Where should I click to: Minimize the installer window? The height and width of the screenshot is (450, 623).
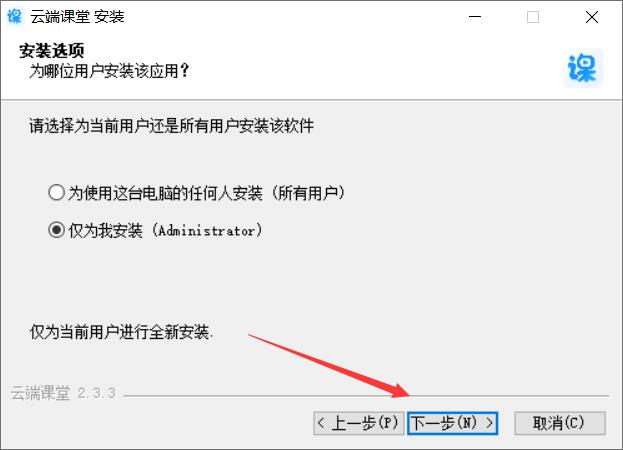pyautogui.click(x=474, y=17)
